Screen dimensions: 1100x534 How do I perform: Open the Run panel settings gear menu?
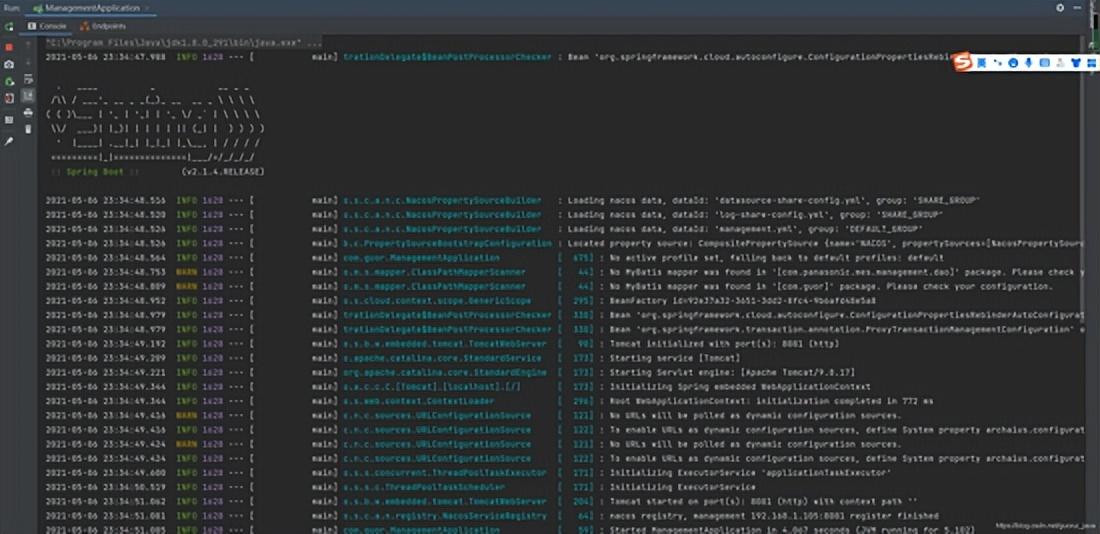click(x=1060, y=7)
